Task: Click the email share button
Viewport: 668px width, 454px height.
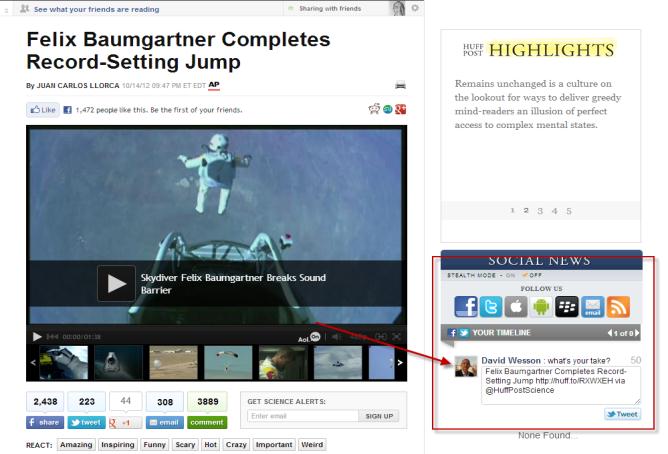Action: click(x=165, y=422)
